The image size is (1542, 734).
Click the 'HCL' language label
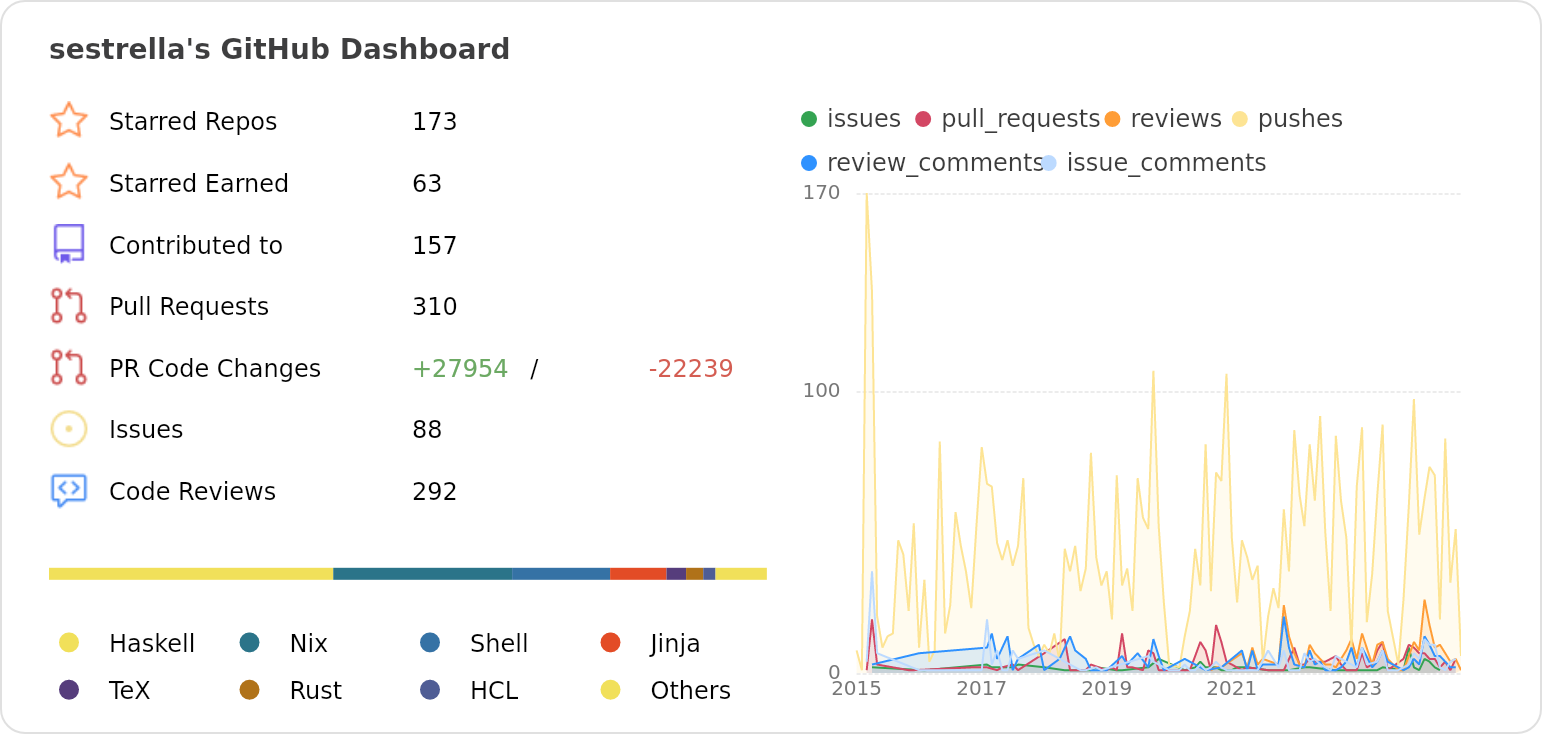pos(494,691)
